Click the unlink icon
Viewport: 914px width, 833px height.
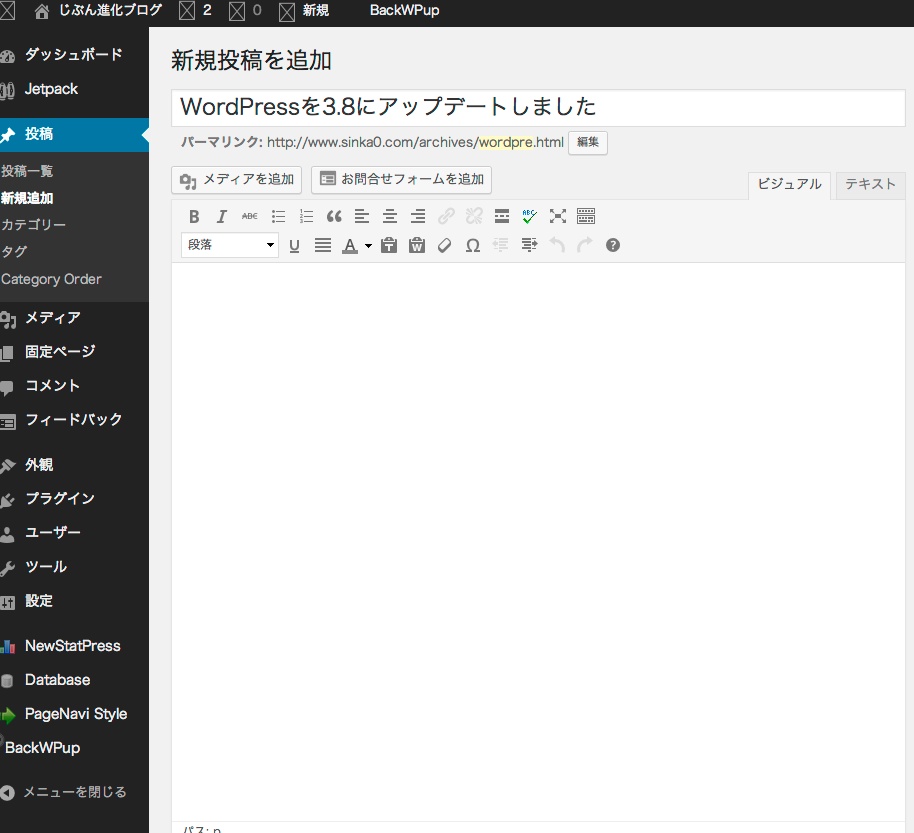coord(474,217)
